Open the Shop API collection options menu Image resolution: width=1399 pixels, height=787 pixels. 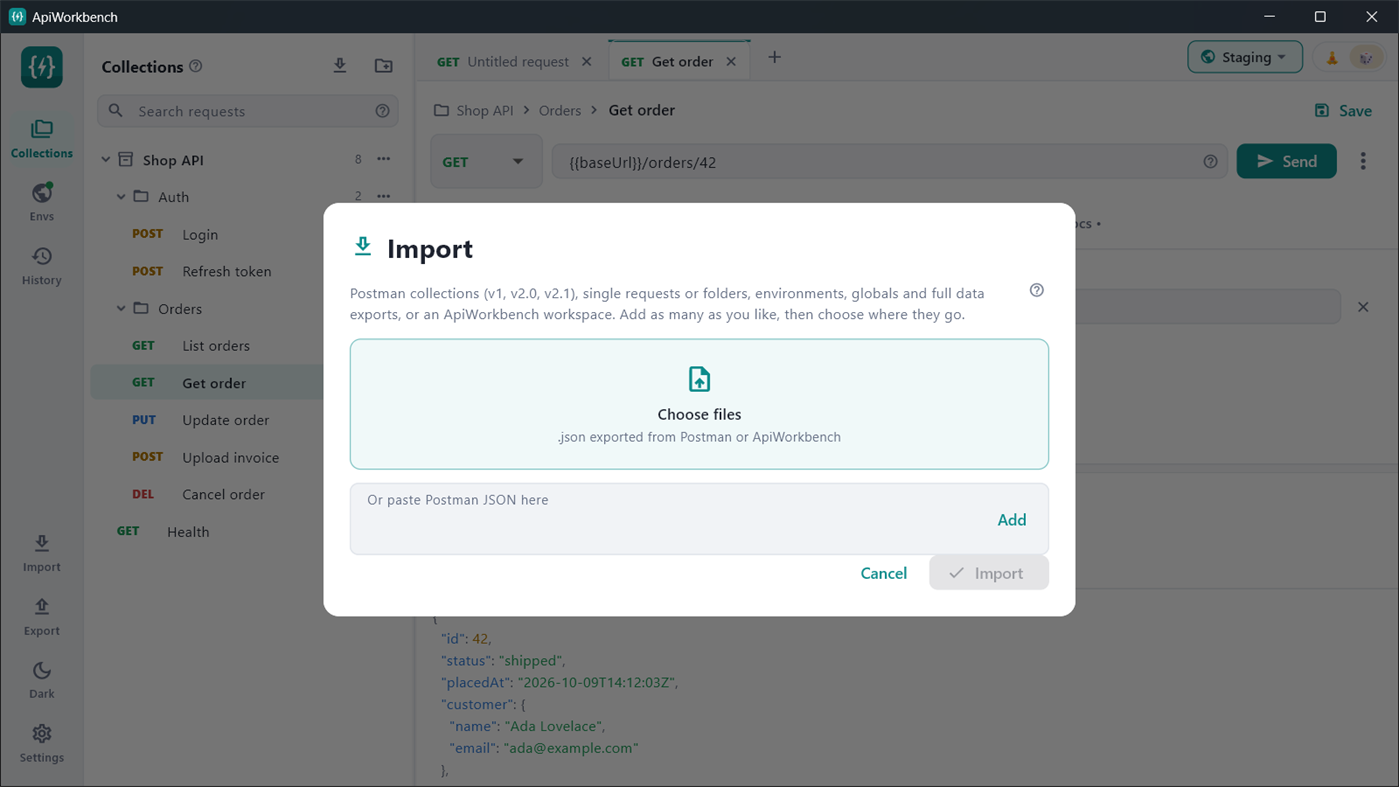[384, 159]
